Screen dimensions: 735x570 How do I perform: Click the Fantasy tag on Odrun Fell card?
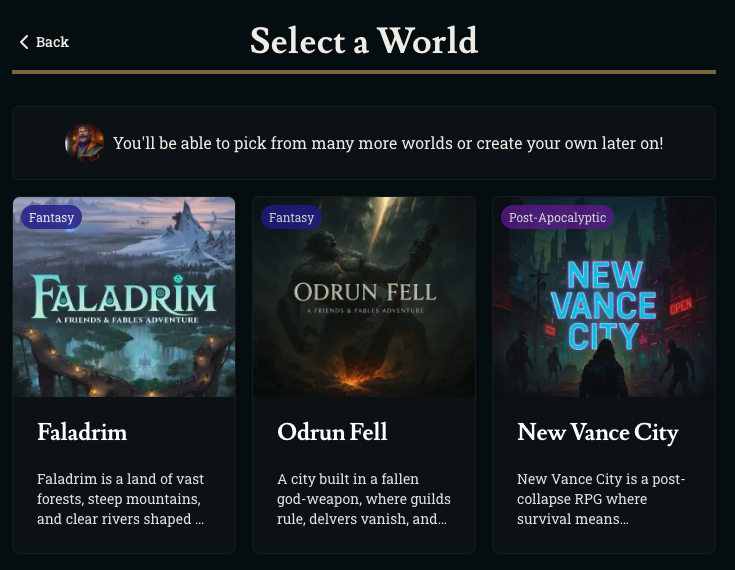coord(291,217)
